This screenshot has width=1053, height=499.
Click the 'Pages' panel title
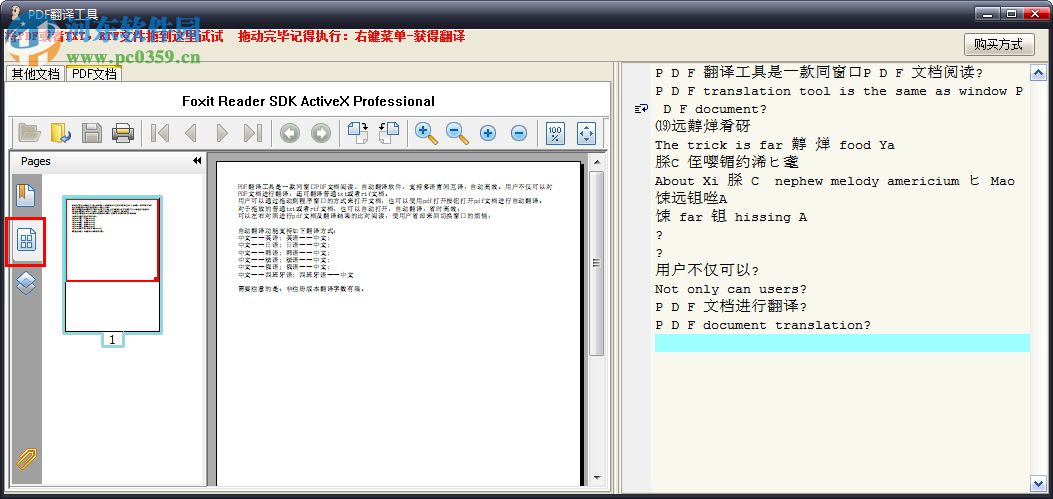click(x=36, y=161)
